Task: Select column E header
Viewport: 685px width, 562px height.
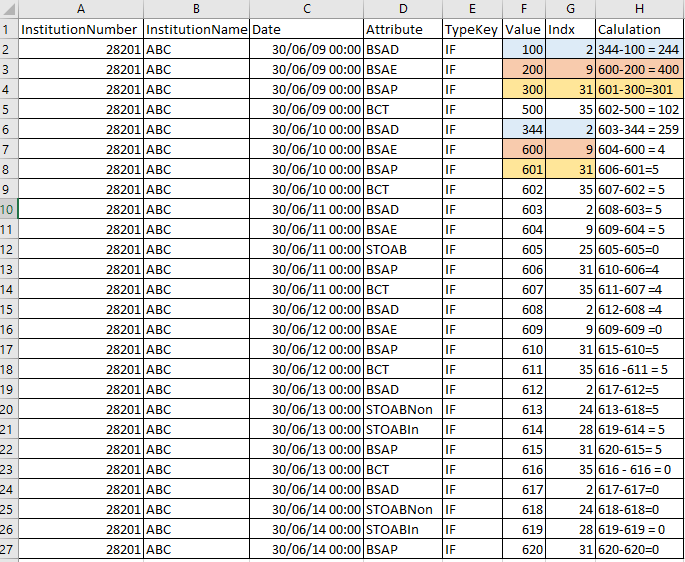Action: 472,9
